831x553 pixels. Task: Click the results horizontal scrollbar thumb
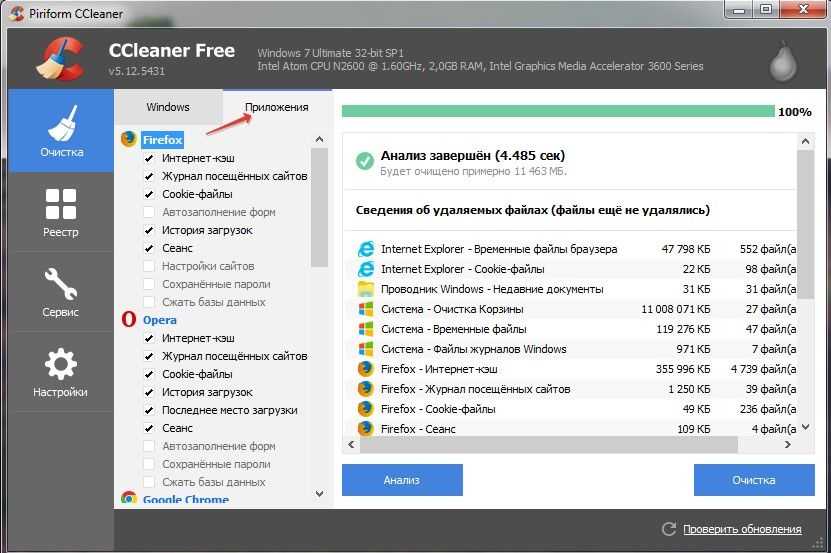(549, 445)
